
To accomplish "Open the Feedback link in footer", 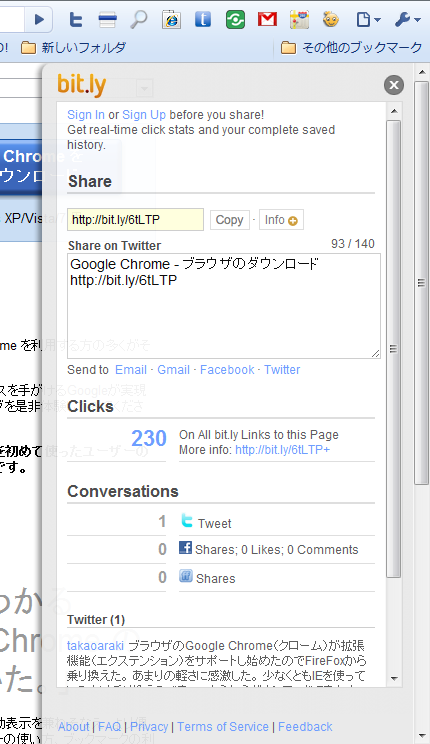I will coord(305,726).
